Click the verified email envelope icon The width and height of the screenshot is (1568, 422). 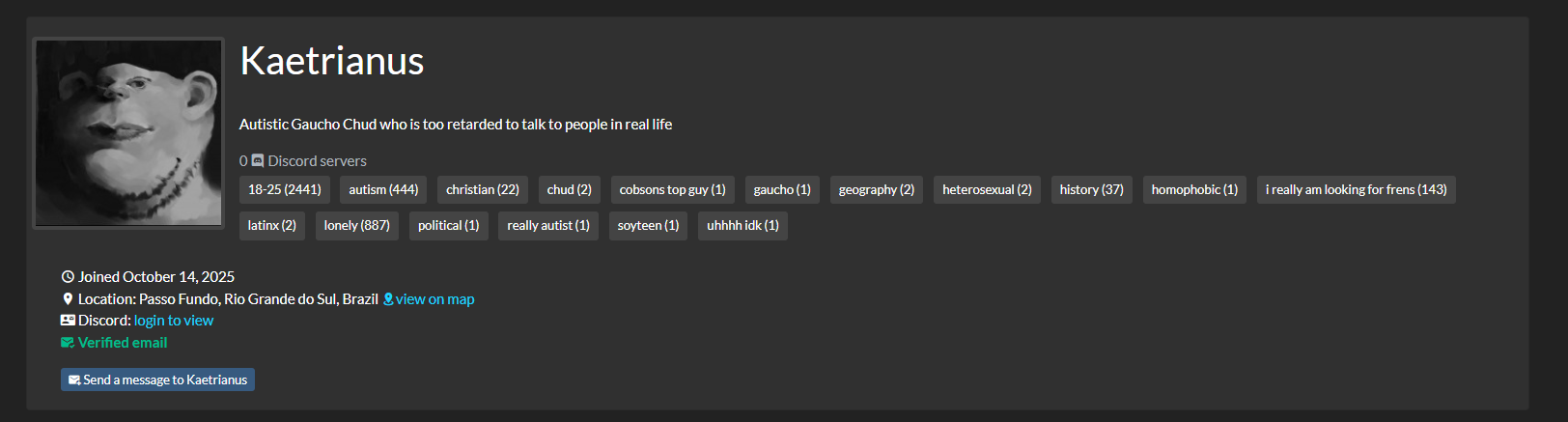(68, 343)
